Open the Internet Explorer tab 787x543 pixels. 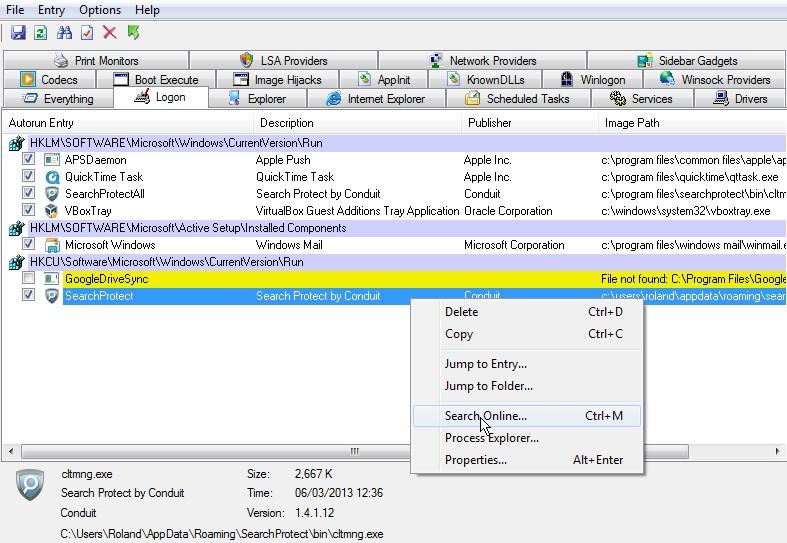pyautogui.click(x=376, y=99)
